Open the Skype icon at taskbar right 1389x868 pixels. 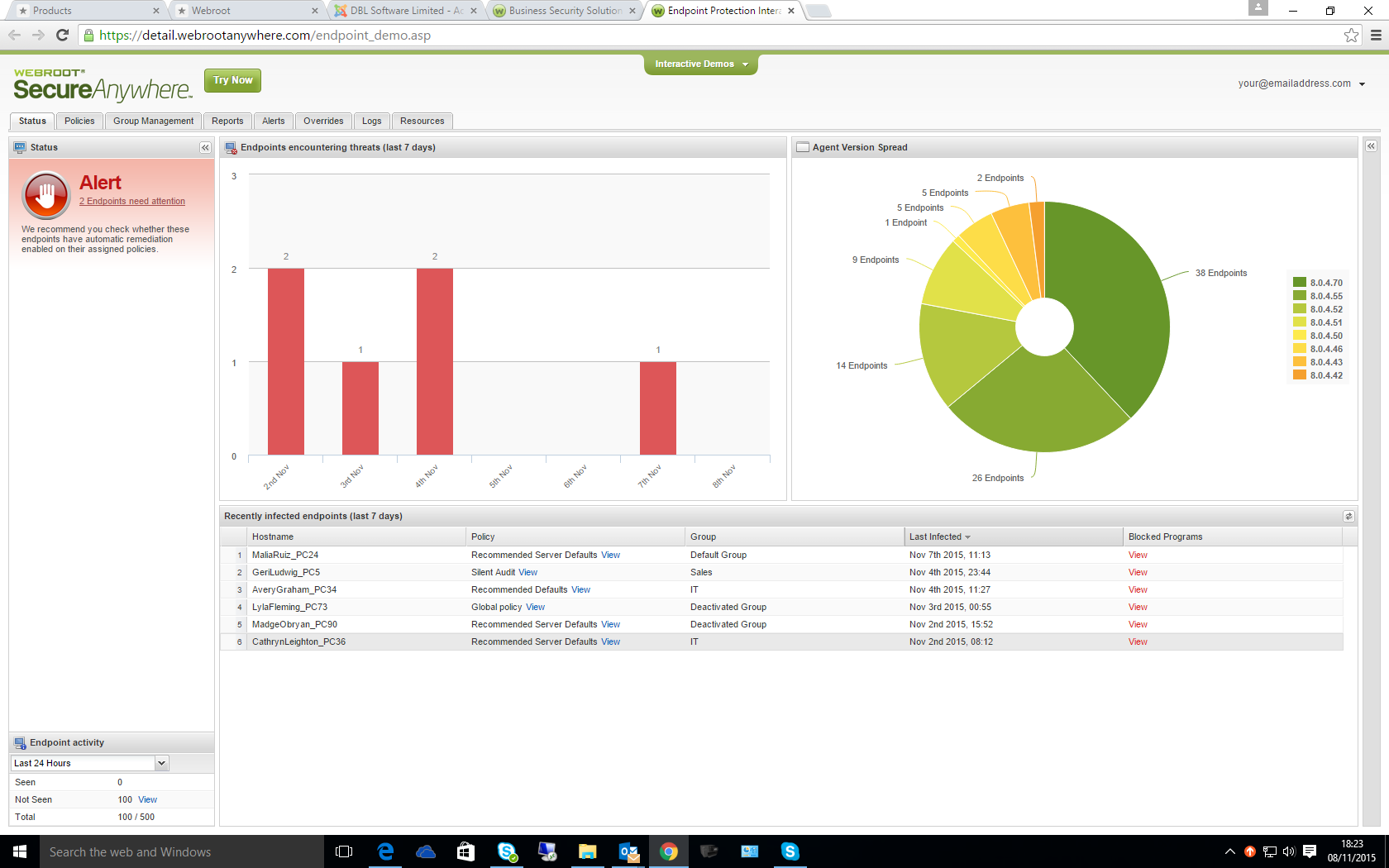point(790,851)
